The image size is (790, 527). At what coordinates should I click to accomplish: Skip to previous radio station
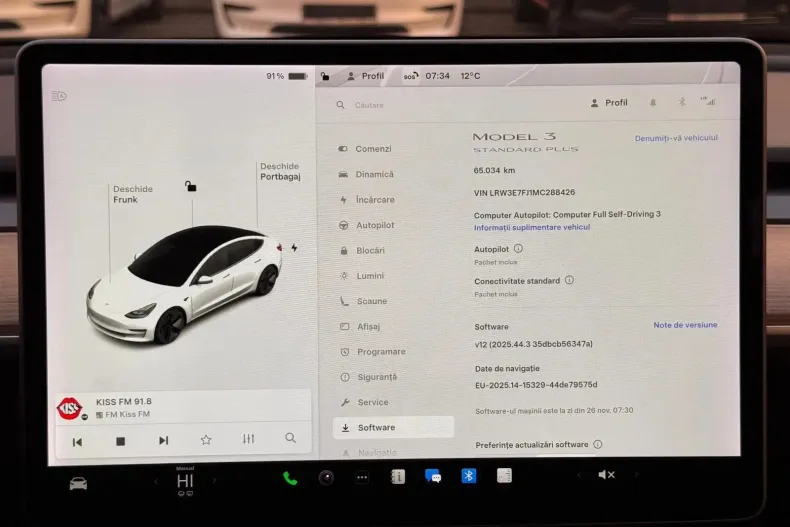77,442
